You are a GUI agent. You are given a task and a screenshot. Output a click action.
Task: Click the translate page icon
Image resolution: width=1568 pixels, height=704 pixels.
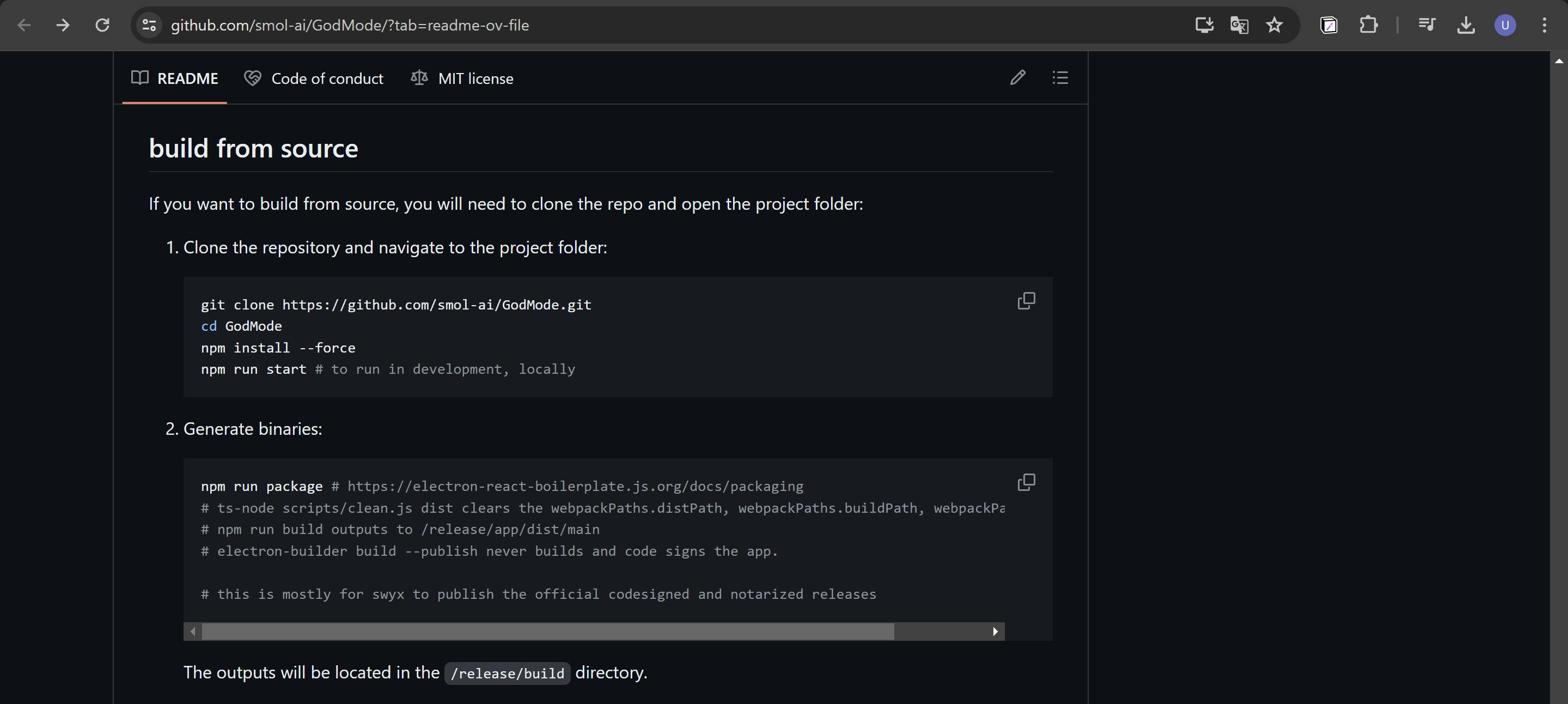tap(1239, 25)
